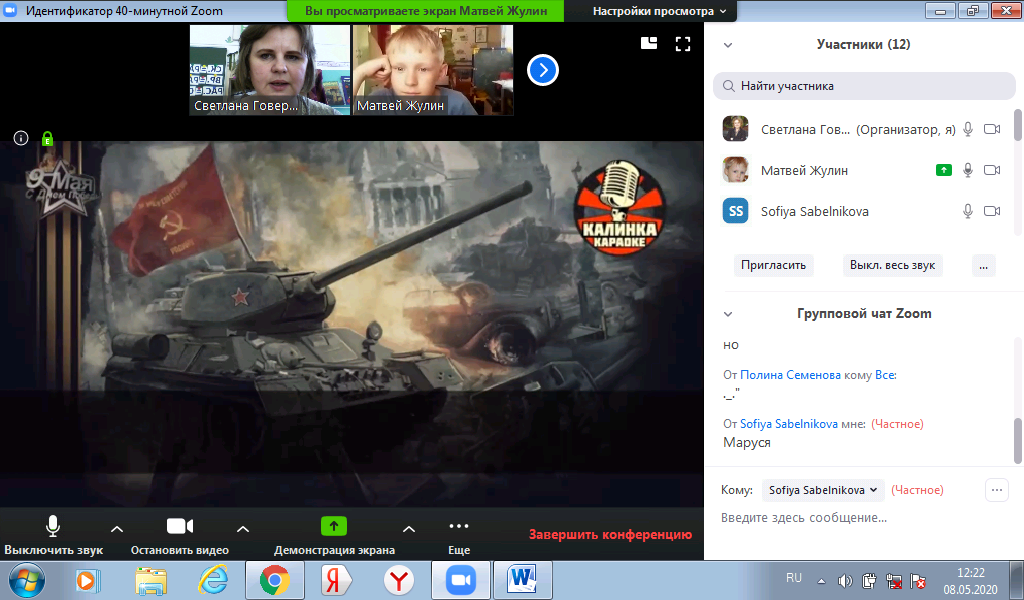Switch video layout view icon
1024x600 pixels.
pyautogui.click(x=648, y=43)
